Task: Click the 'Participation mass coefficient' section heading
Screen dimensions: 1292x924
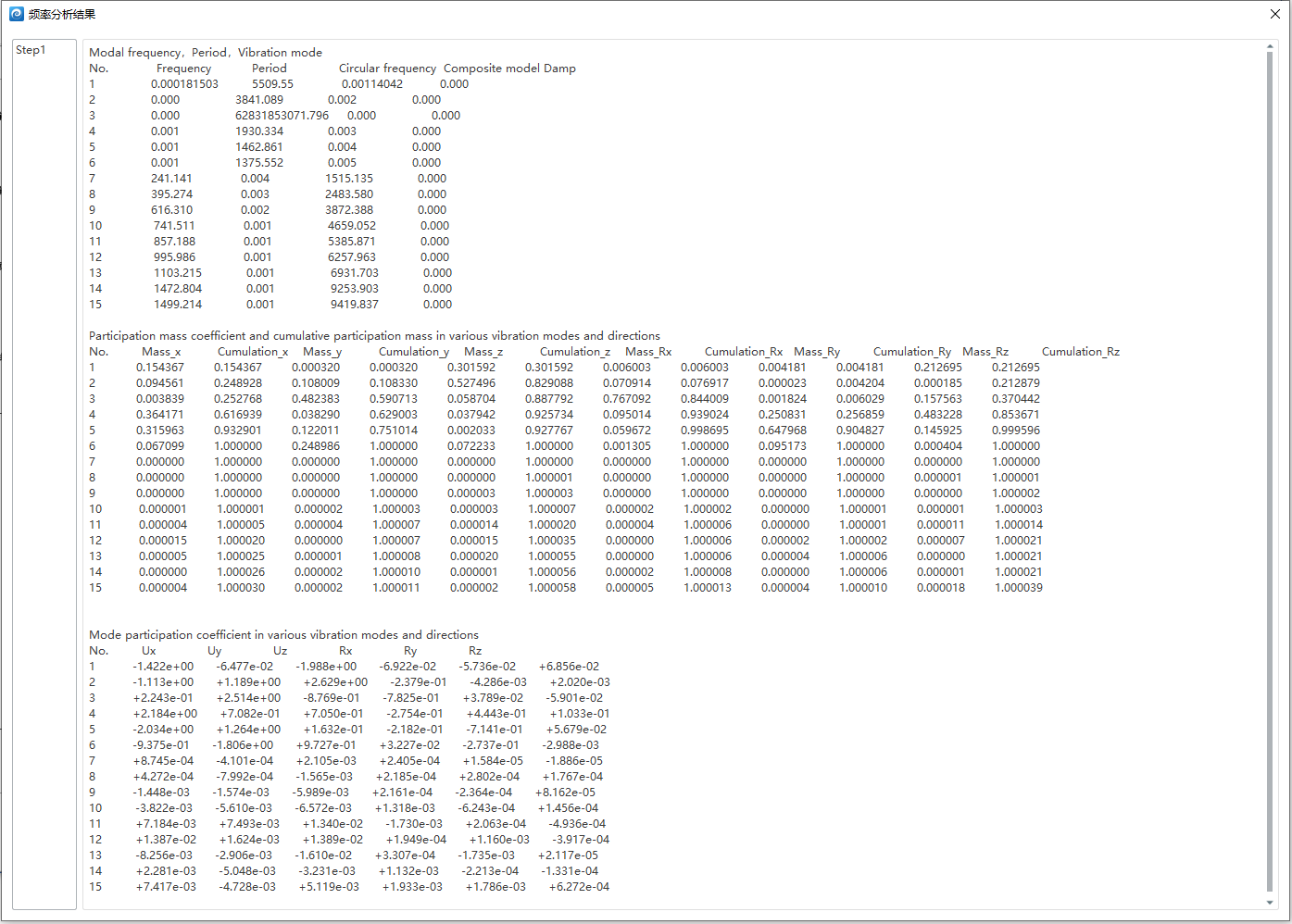Action: click(374, 336)
